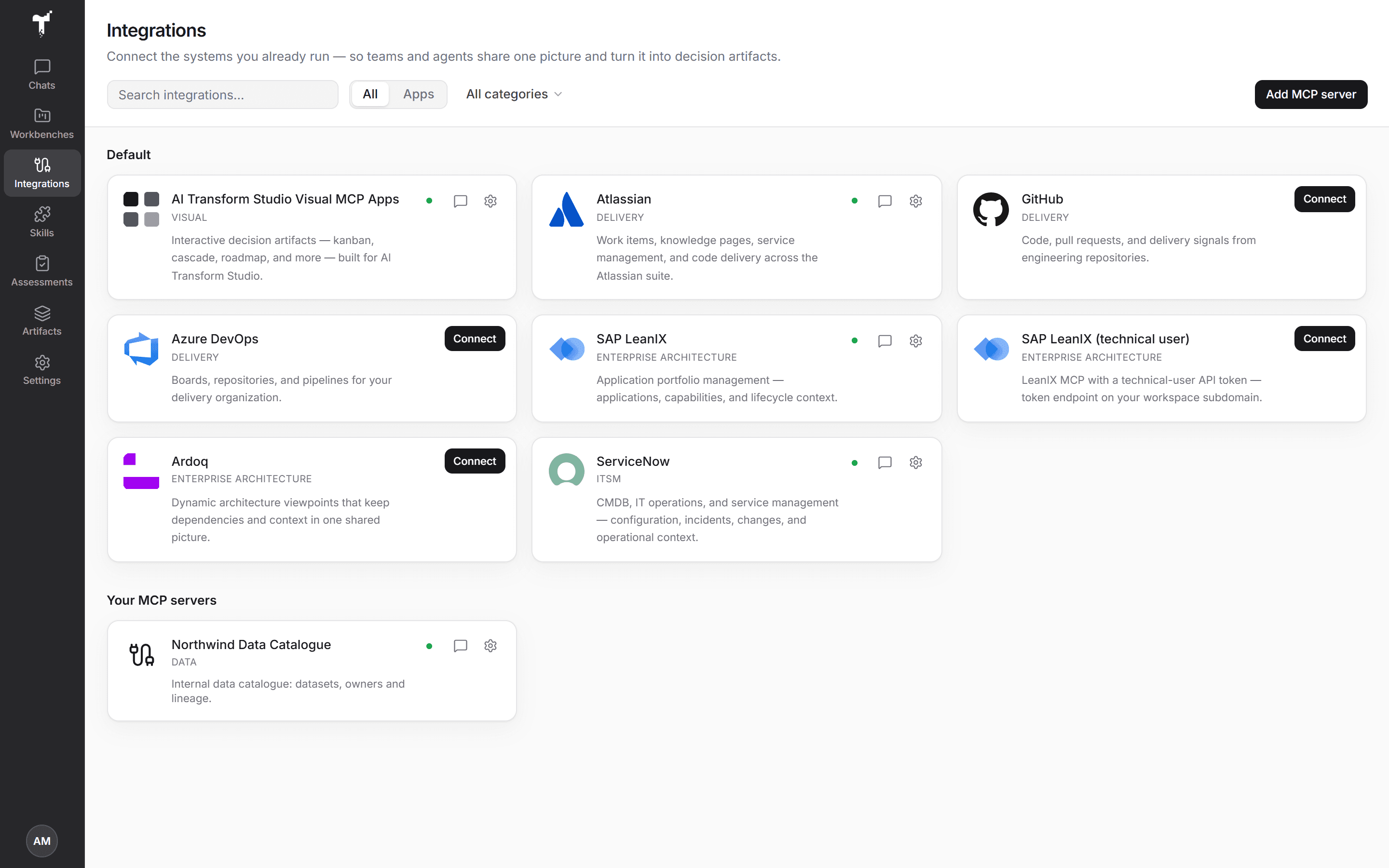Click the Northwind Data Catalogue title
This screenshot has width=1389, height=868.
(x=251, y=645)
